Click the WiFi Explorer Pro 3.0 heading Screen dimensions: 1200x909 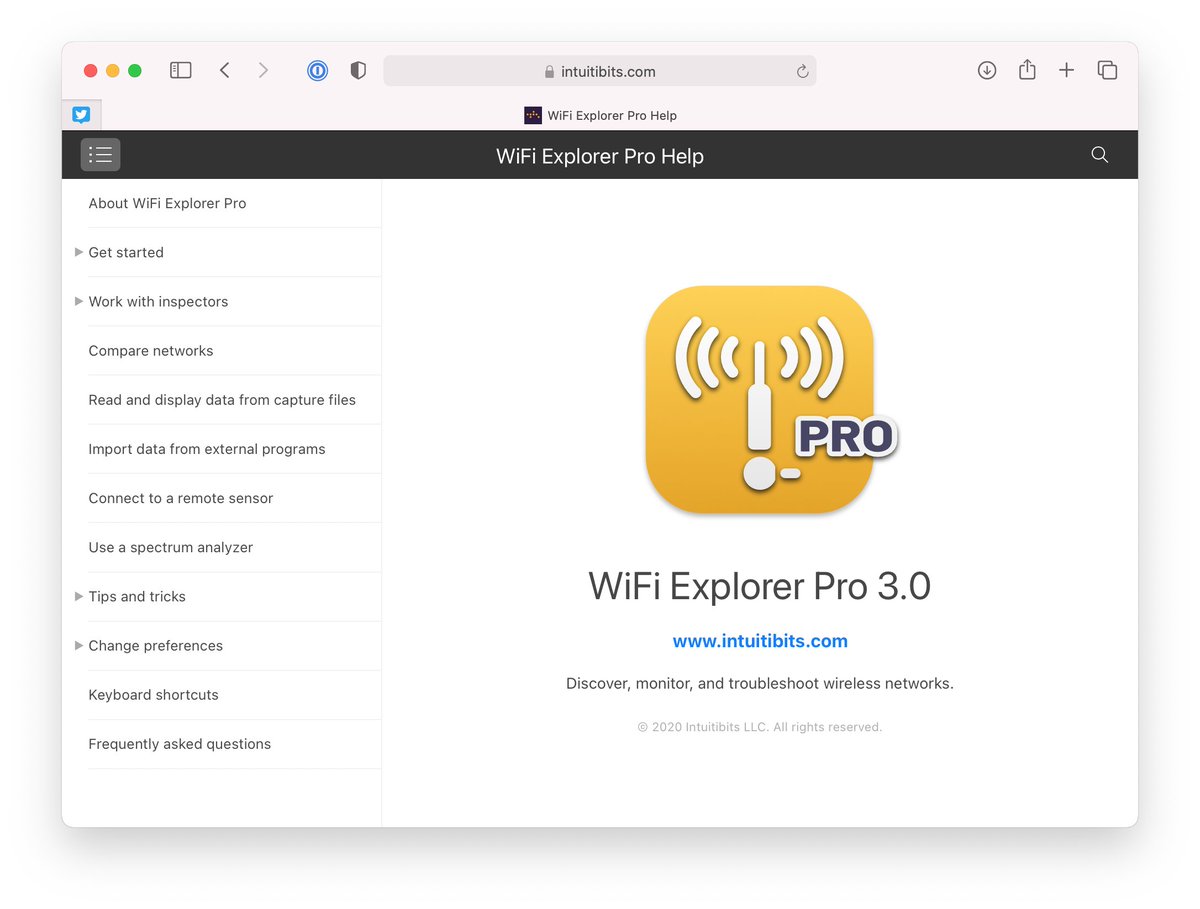pos(760,585)
